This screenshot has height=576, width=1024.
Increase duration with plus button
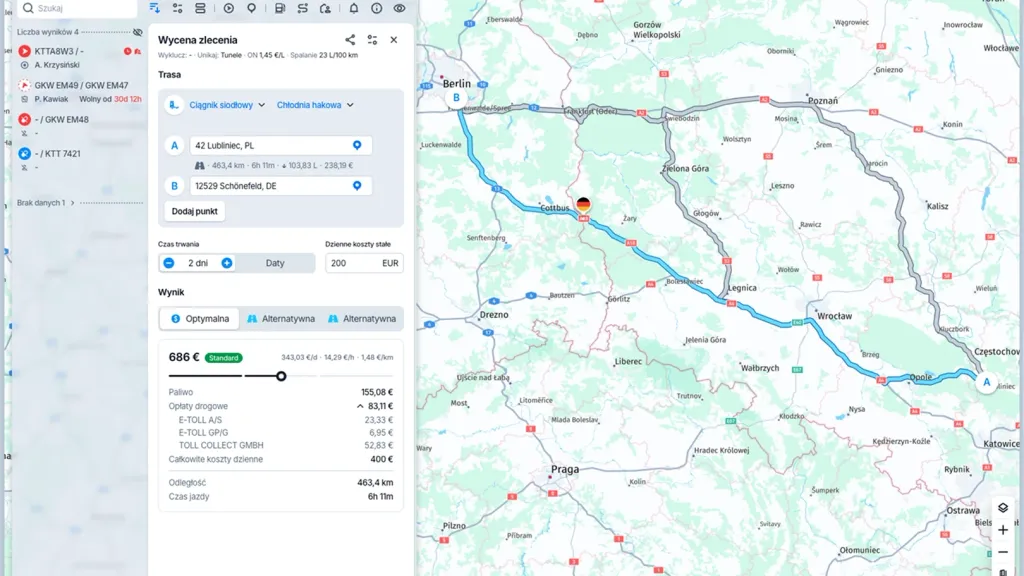point(227,263)
